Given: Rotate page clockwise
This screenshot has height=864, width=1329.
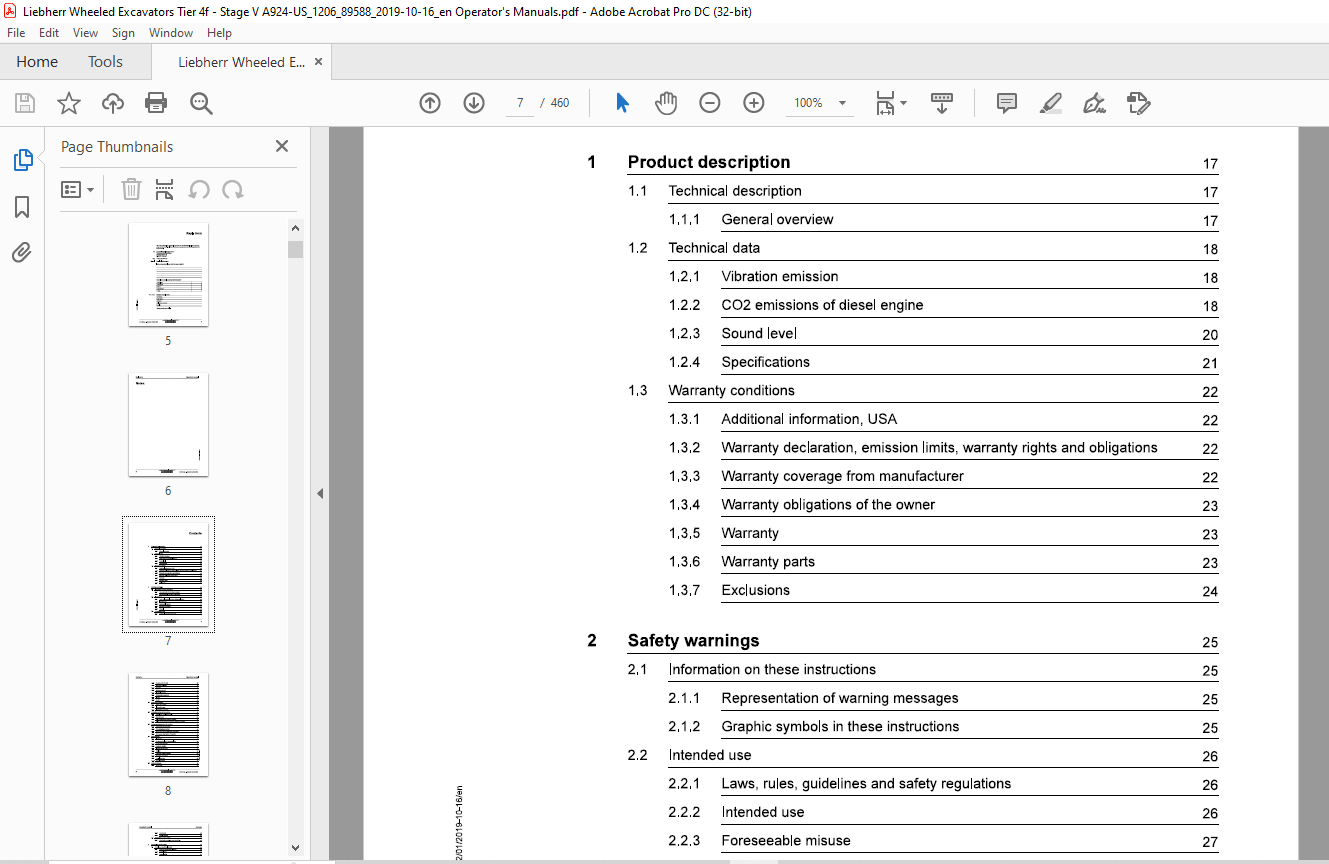Looking at the screenshot, I should (233, 189).
